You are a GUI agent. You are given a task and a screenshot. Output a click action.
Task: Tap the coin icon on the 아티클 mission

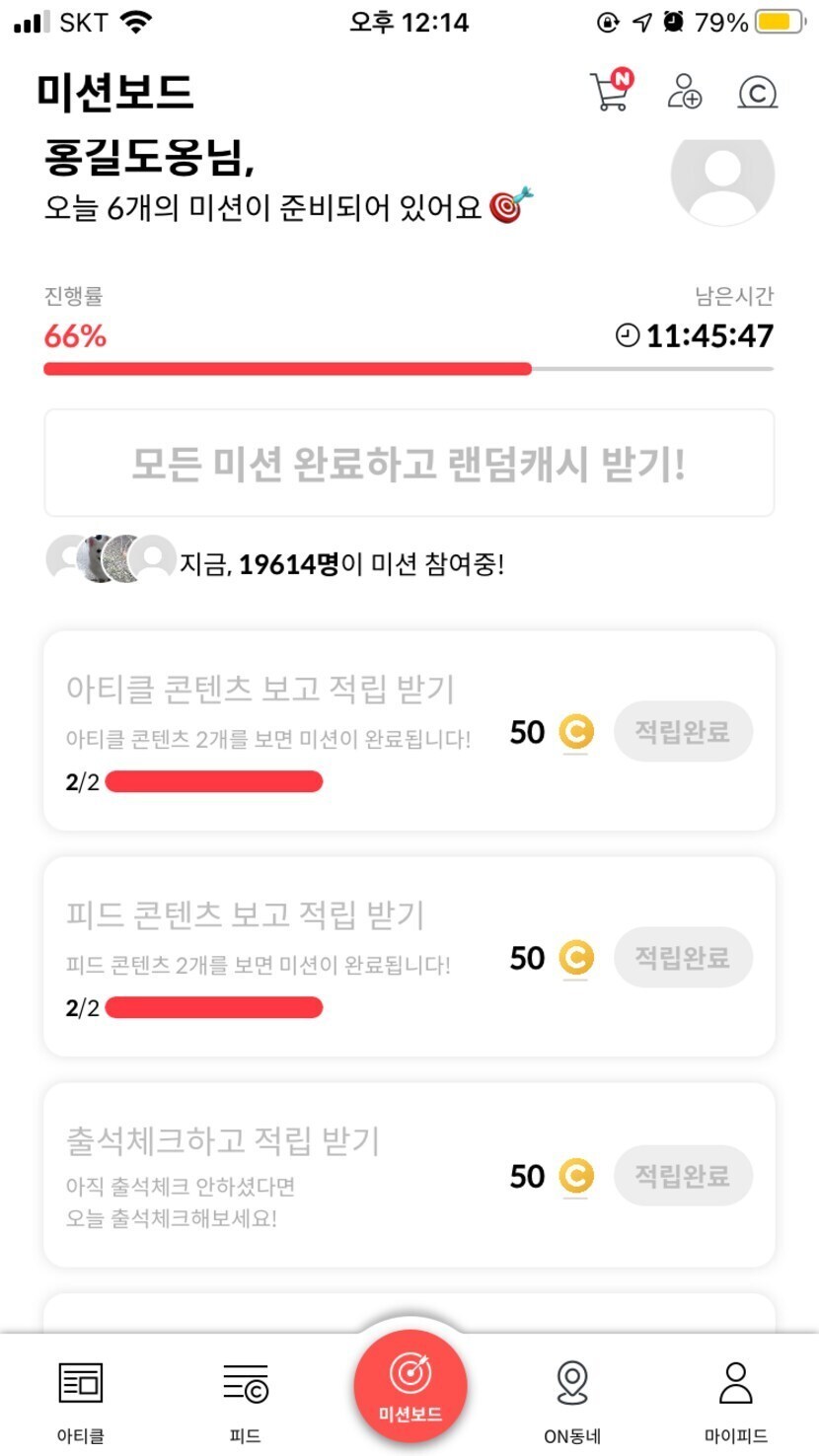point(576,733)
